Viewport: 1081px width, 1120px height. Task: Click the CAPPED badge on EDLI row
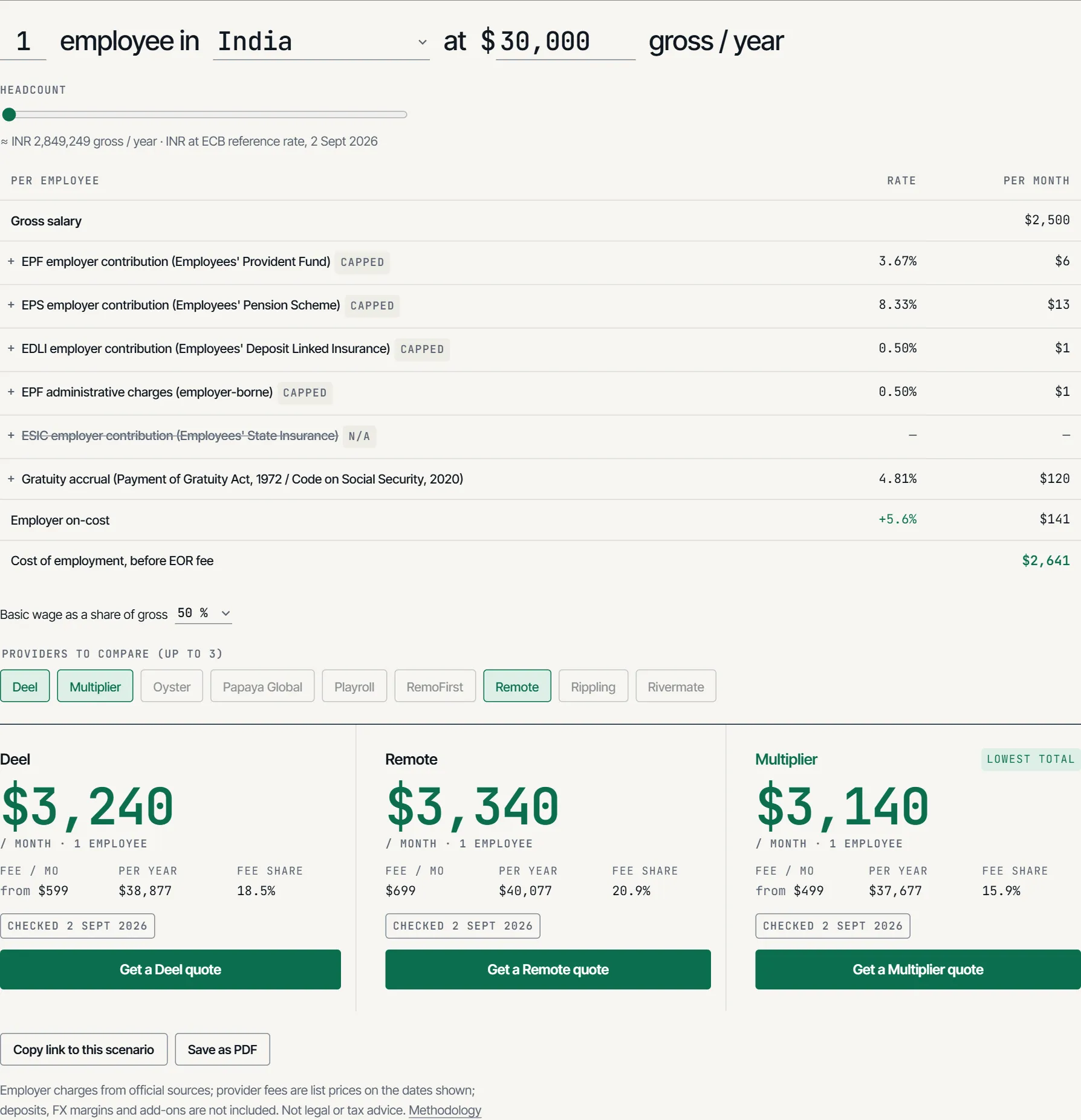[x=422, y=349]
